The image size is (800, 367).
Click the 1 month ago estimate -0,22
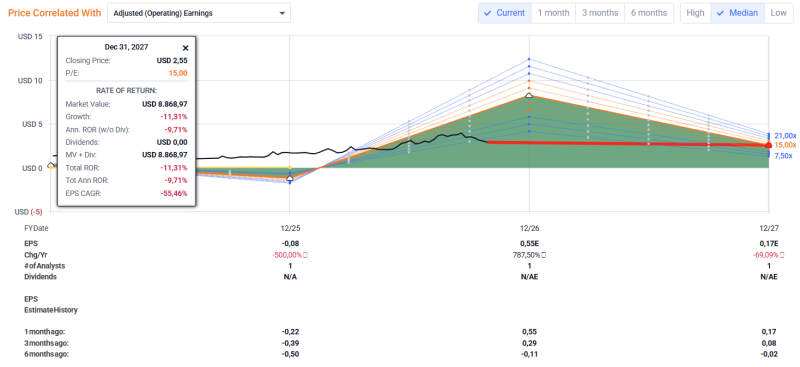point(290,332)
